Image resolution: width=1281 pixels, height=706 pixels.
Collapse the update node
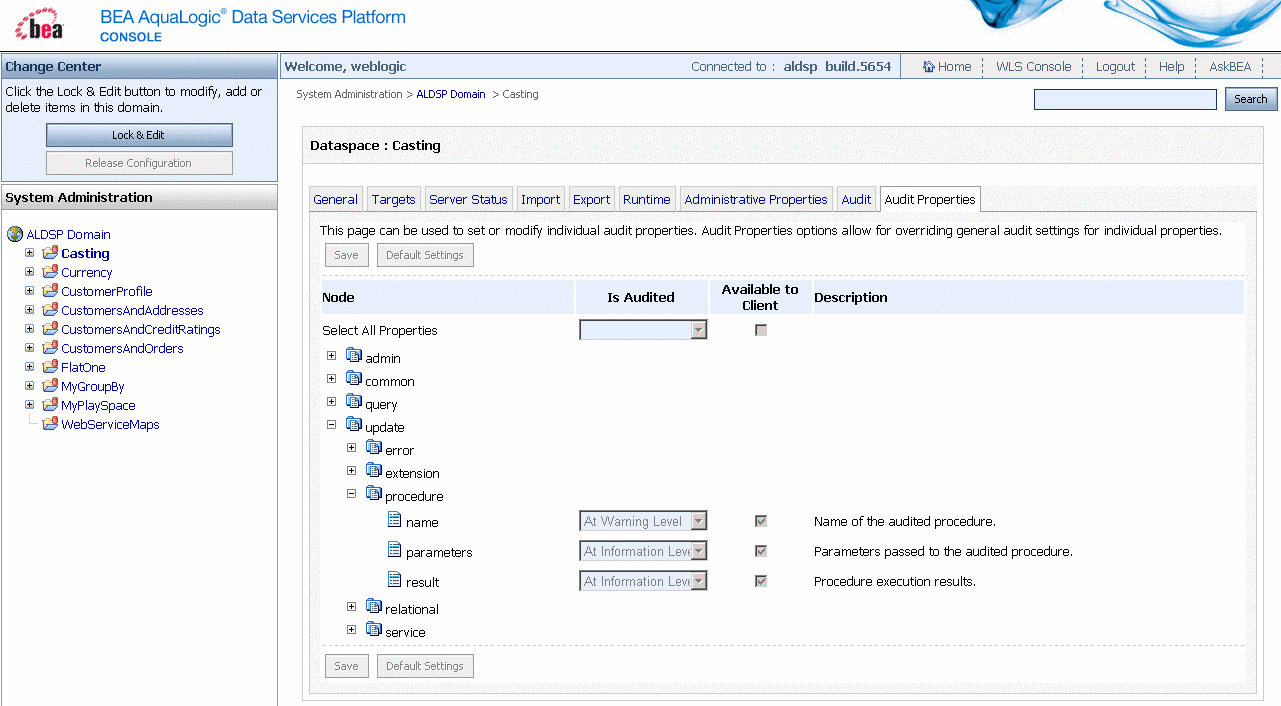tap(332, 425)
